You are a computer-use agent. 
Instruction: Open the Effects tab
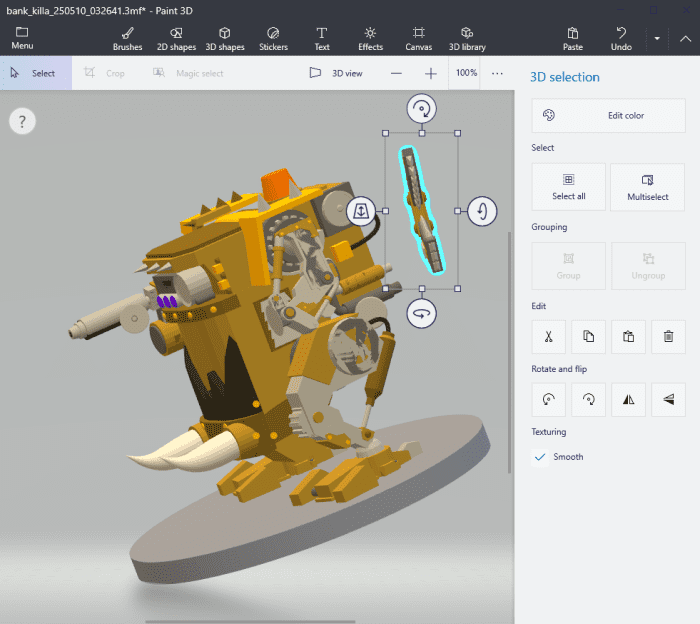370,39
